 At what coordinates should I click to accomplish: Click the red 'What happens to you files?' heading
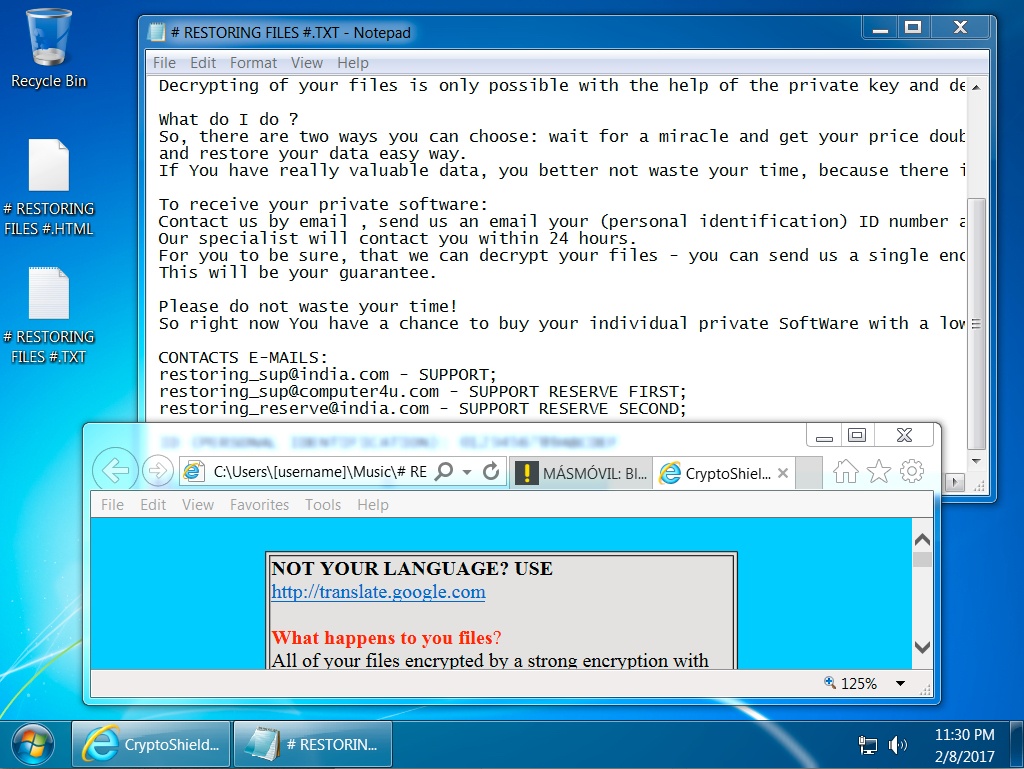tap(387, 638)
